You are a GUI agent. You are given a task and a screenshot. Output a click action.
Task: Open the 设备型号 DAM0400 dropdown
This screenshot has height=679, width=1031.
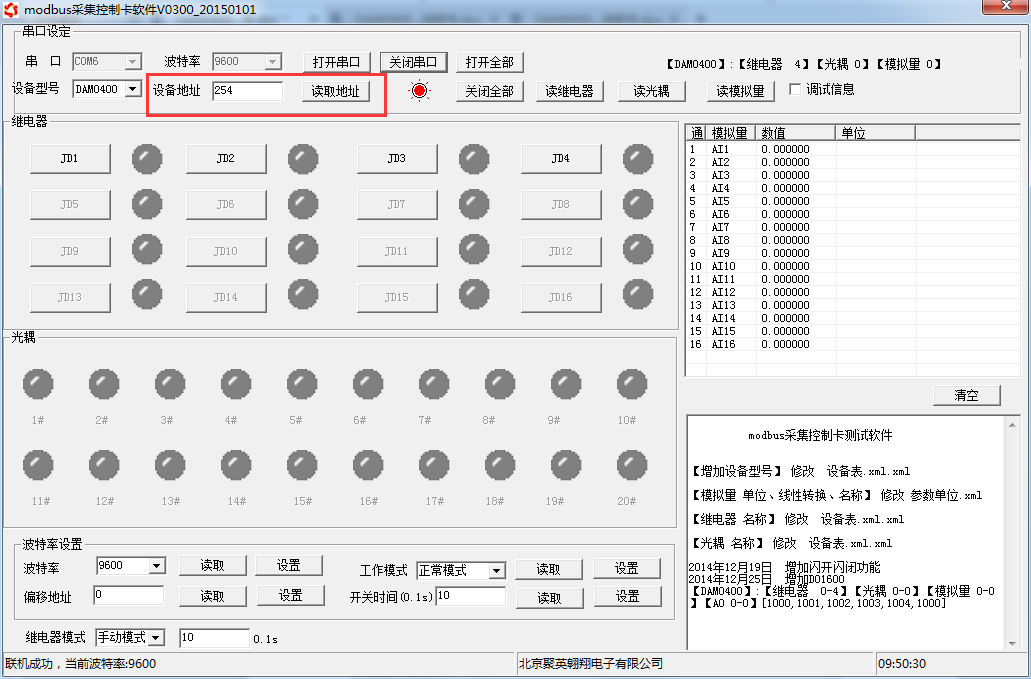[133, 89]
